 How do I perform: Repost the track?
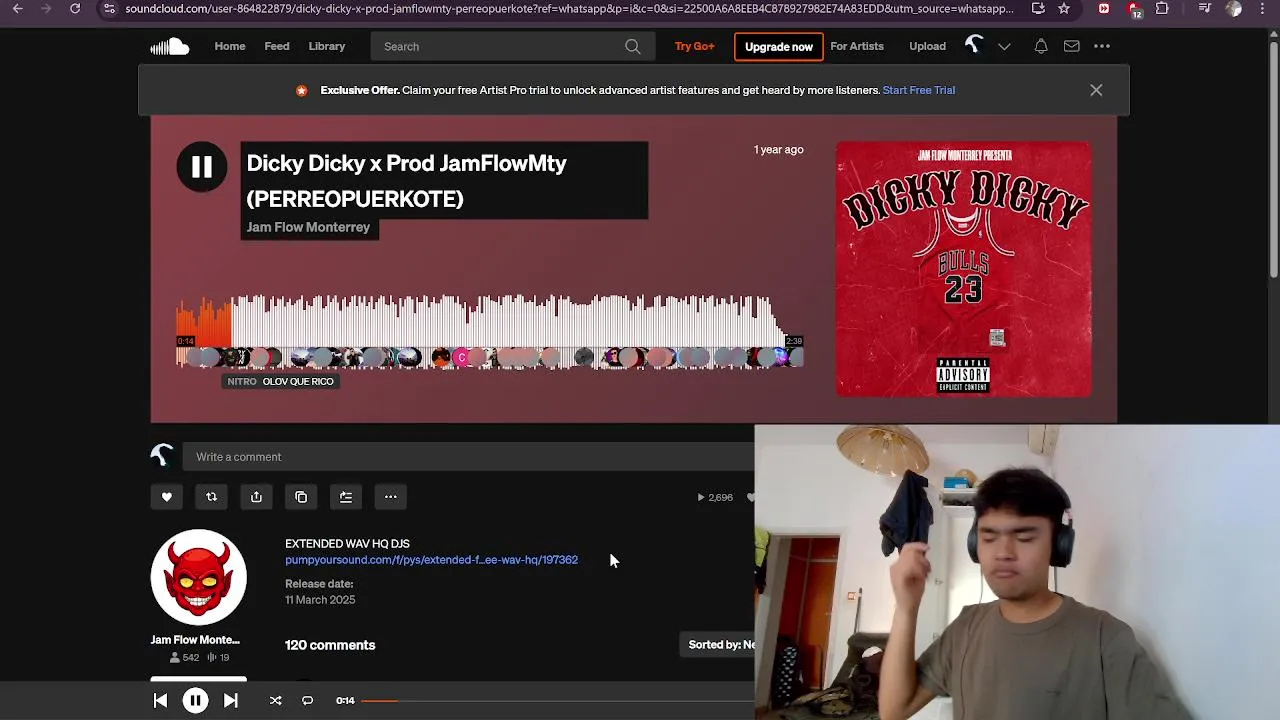211,497
